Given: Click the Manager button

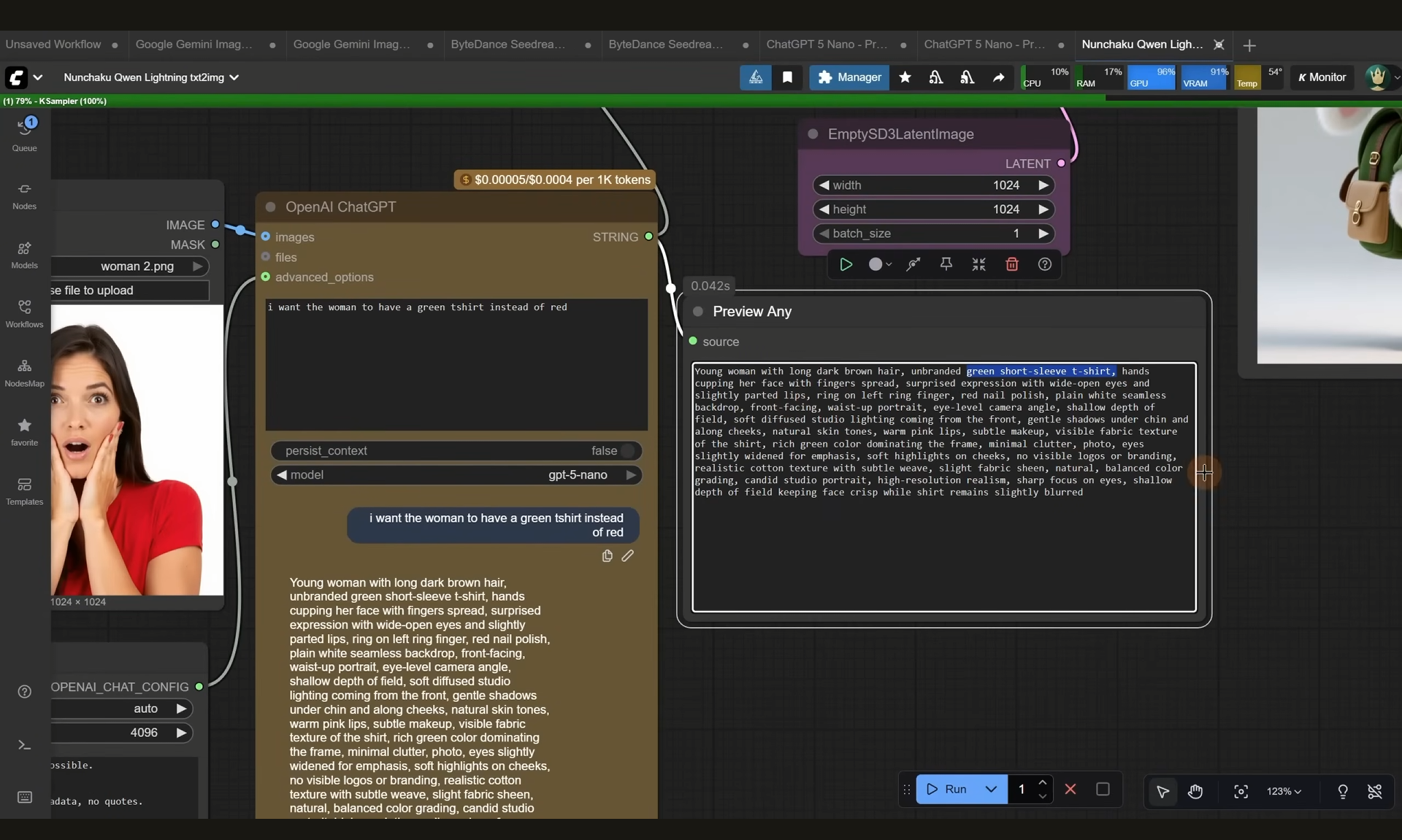Looking at the screenshot, I should click(x=849, y=77).
